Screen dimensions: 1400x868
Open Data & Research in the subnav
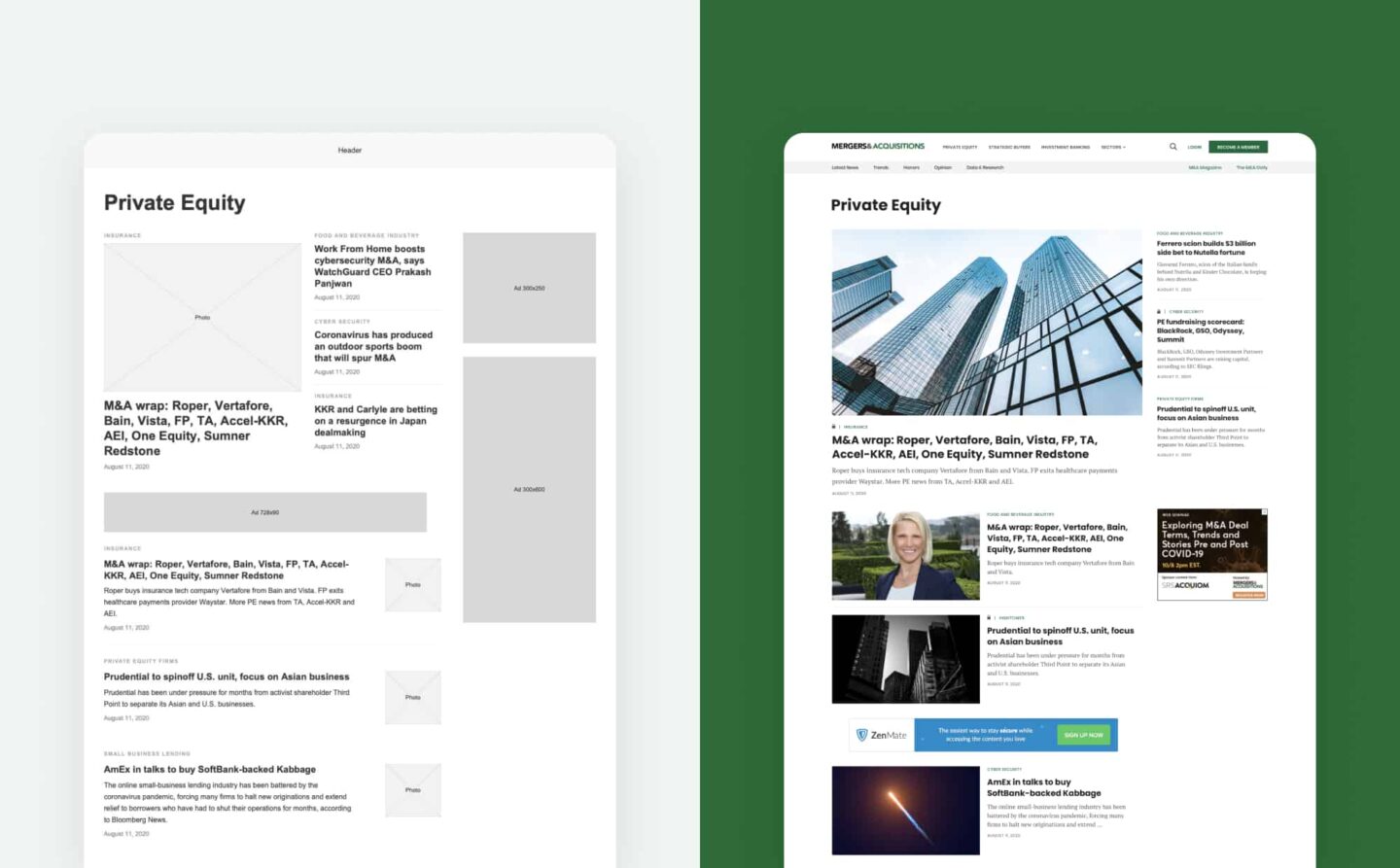pyautogui.click(x=985, y=167)
